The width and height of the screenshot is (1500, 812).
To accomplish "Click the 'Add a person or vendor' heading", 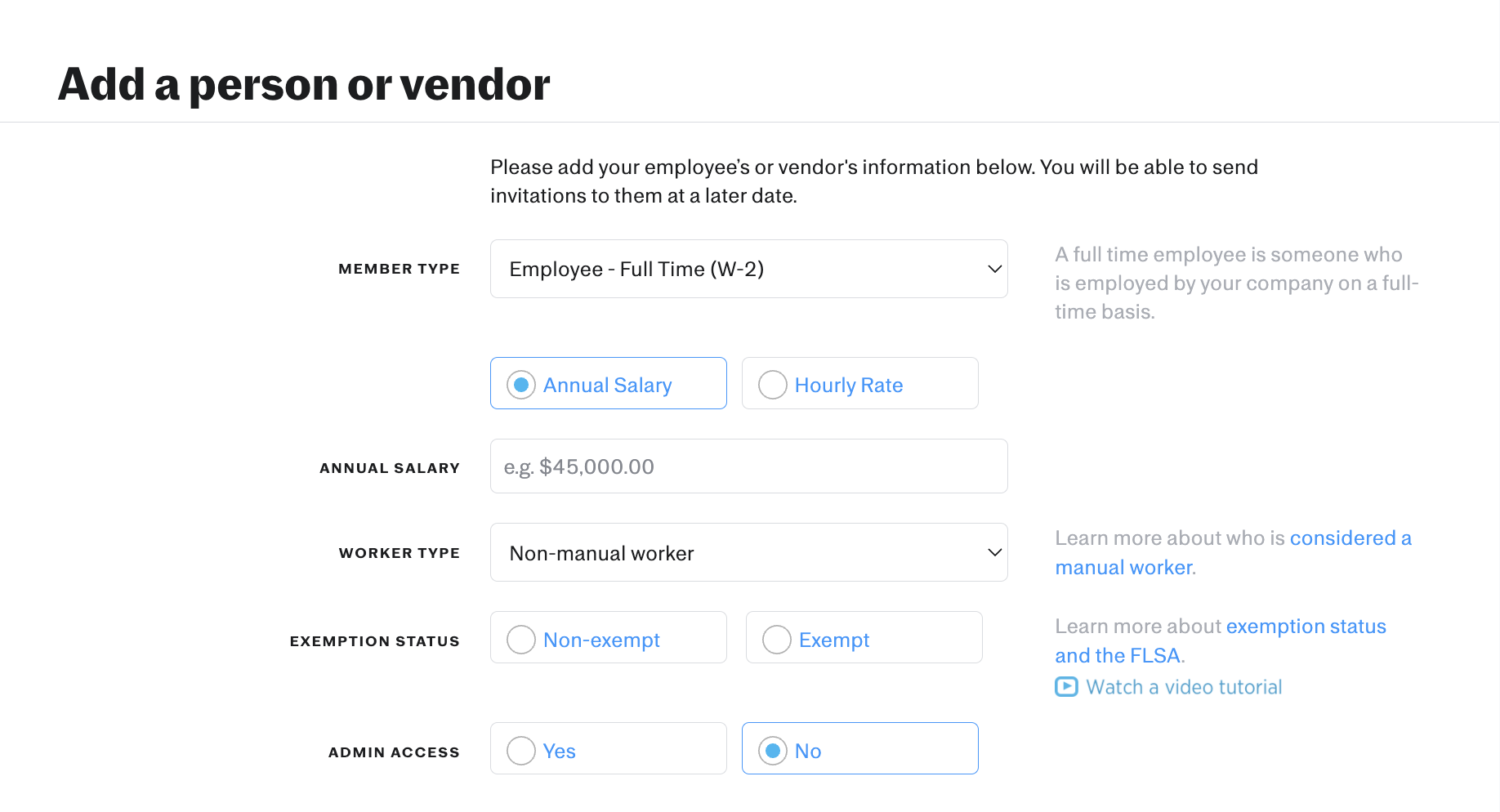I will tap(304, 84).
